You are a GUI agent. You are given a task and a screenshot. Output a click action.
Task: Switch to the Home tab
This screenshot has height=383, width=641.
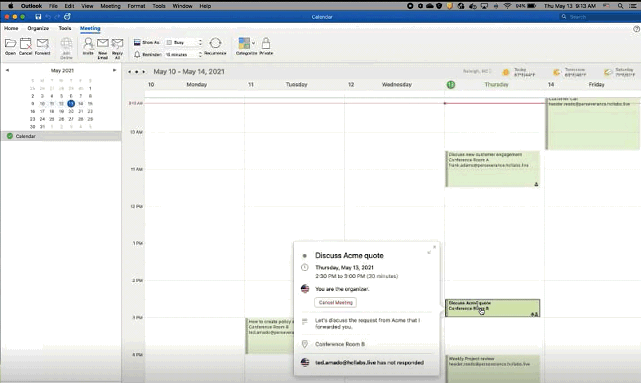[11, 28]
